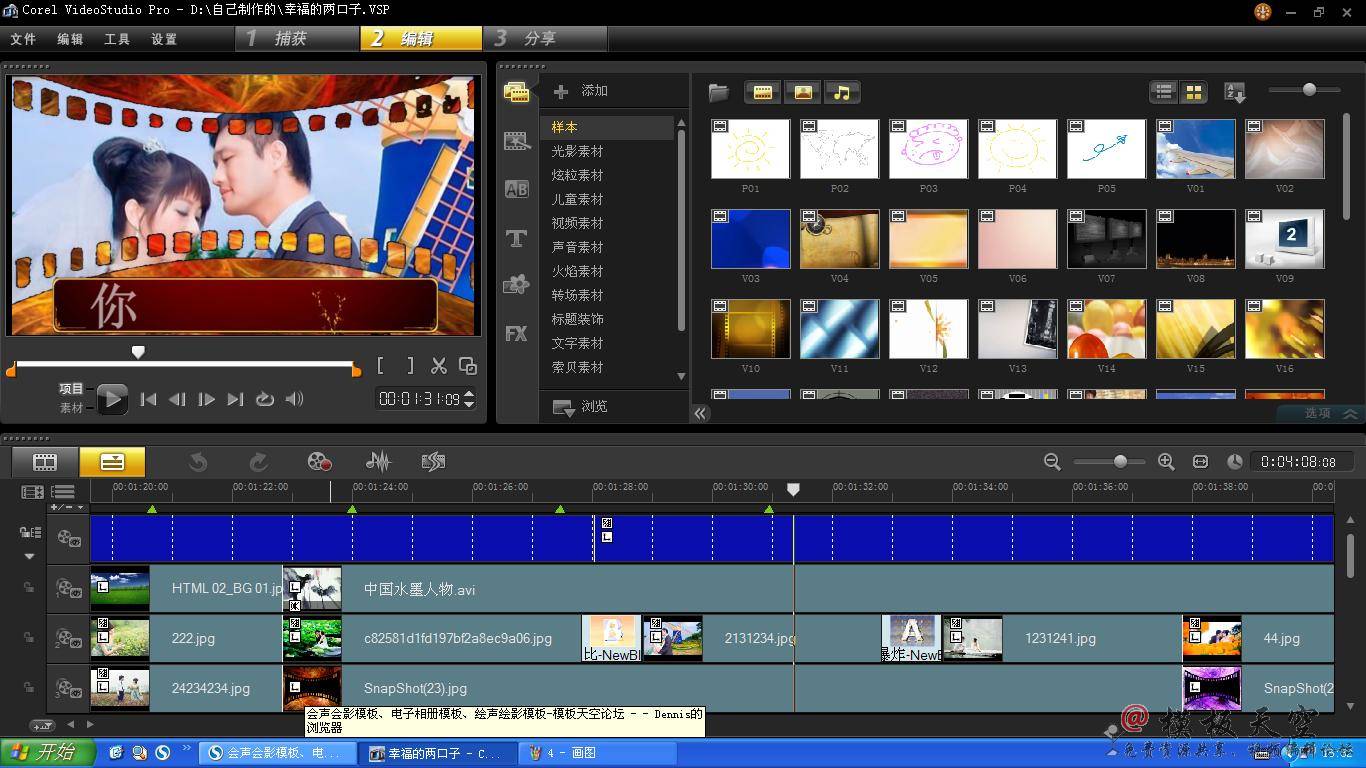Open the Auto Music / batch convert icon

[433, 461]
